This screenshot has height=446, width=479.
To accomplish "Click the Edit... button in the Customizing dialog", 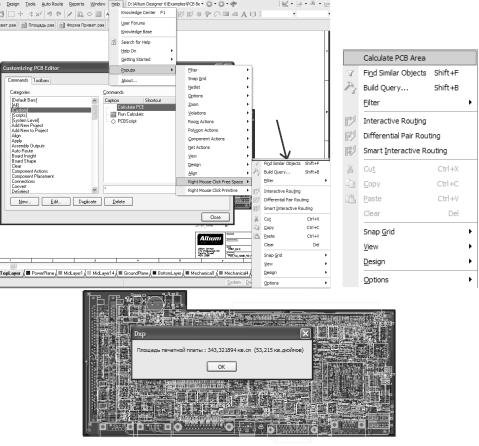I will 55,202.
